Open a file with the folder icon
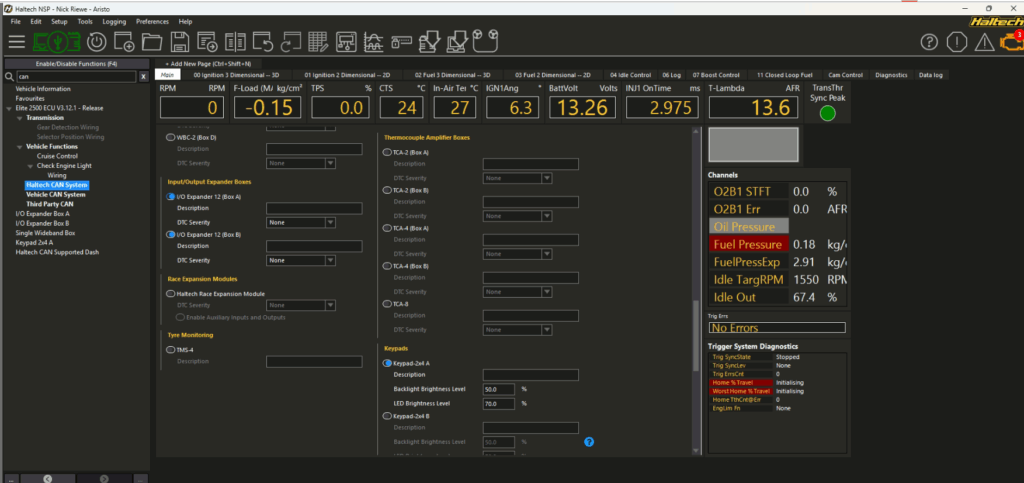The height and width of the screenshot is (483, 1024). pyautogui.click(x=152, y=42)
